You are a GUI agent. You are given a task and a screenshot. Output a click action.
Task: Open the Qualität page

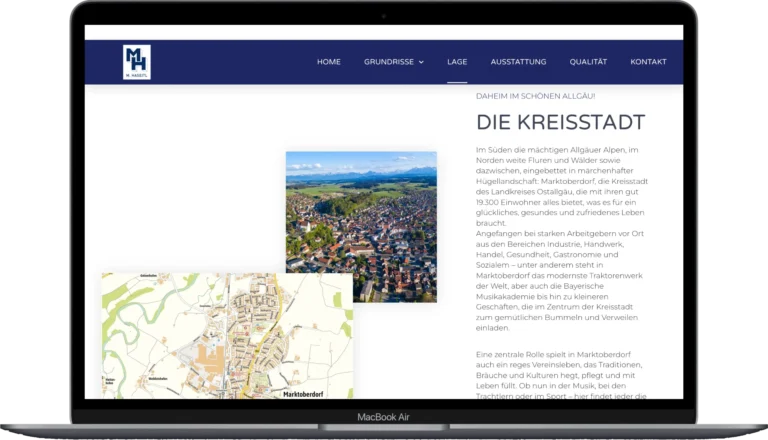click(x=588, y=62)
